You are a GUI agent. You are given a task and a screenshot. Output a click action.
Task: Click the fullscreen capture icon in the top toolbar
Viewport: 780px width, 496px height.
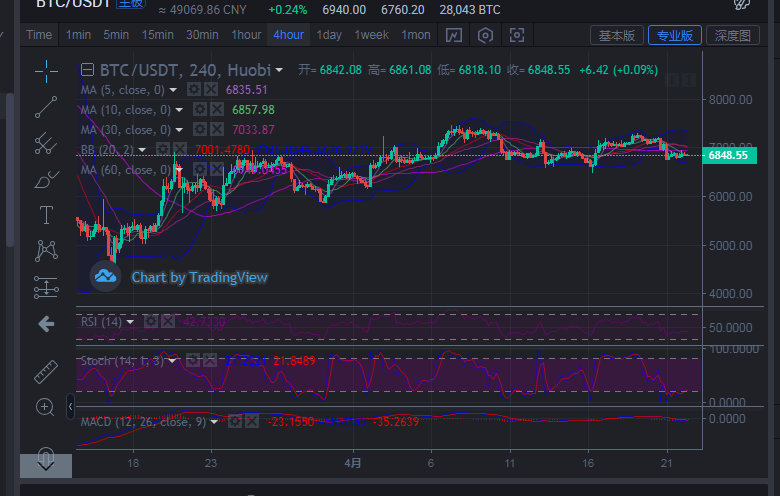(517, 35)
